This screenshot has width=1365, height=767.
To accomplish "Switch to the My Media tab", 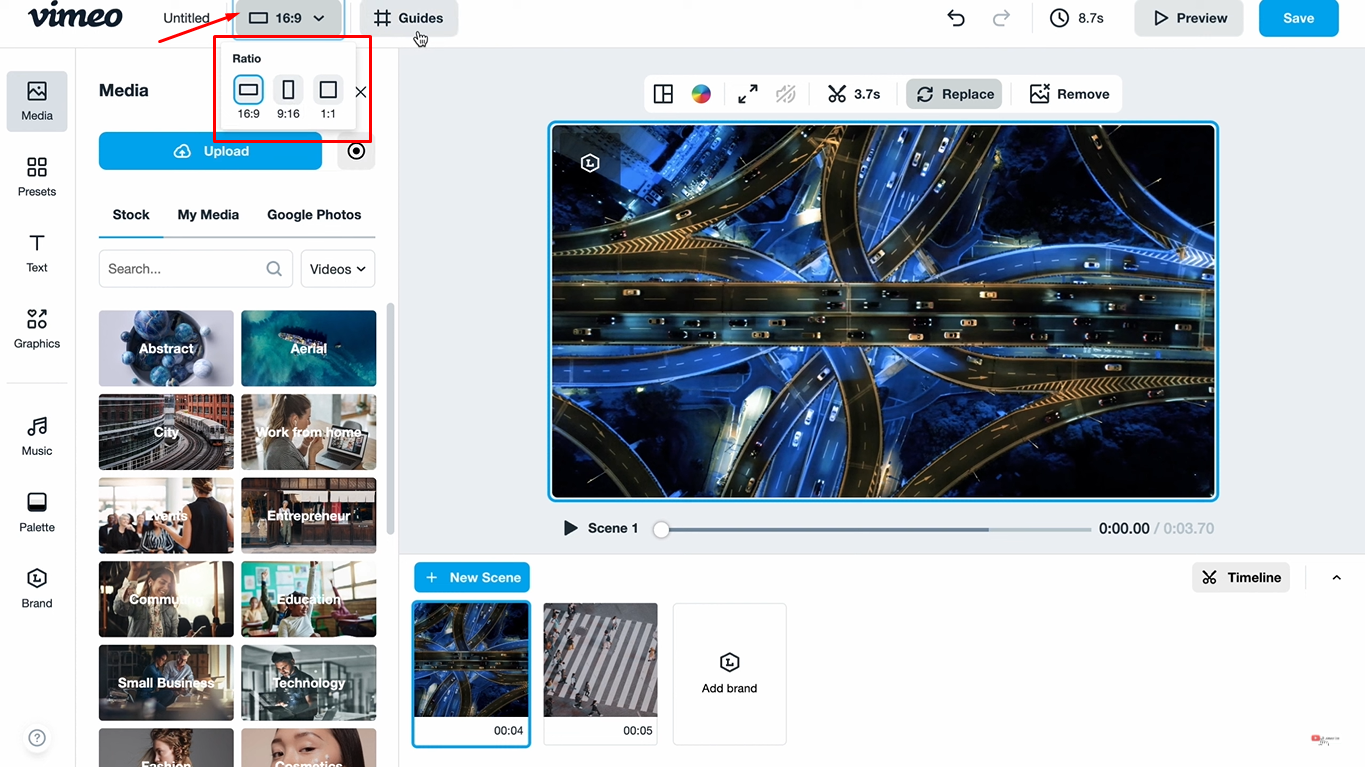I will 208,215.
